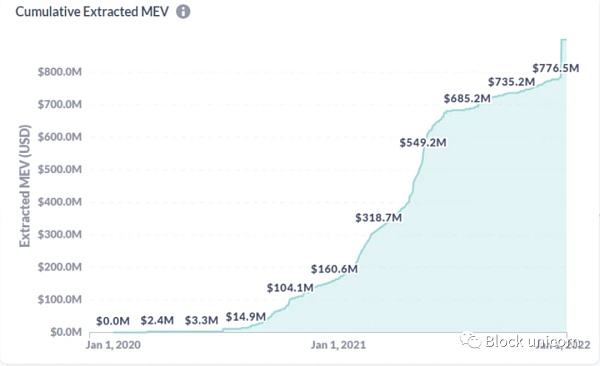Image resolution: width=600 pixels, height=366 pixels.
Task: Click the Extracted MEV (USD) axis title
Action: (24, 186)
